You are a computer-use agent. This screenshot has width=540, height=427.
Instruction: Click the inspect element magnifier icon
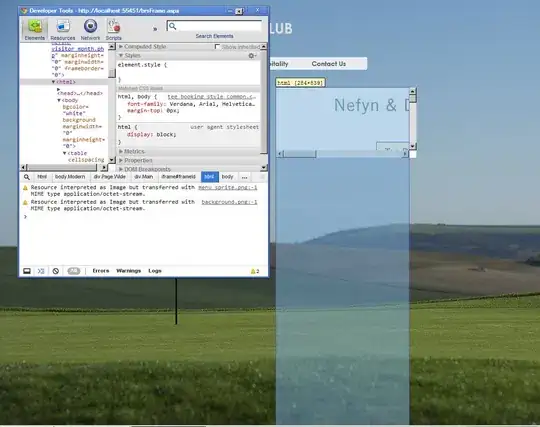pos(27,177)
